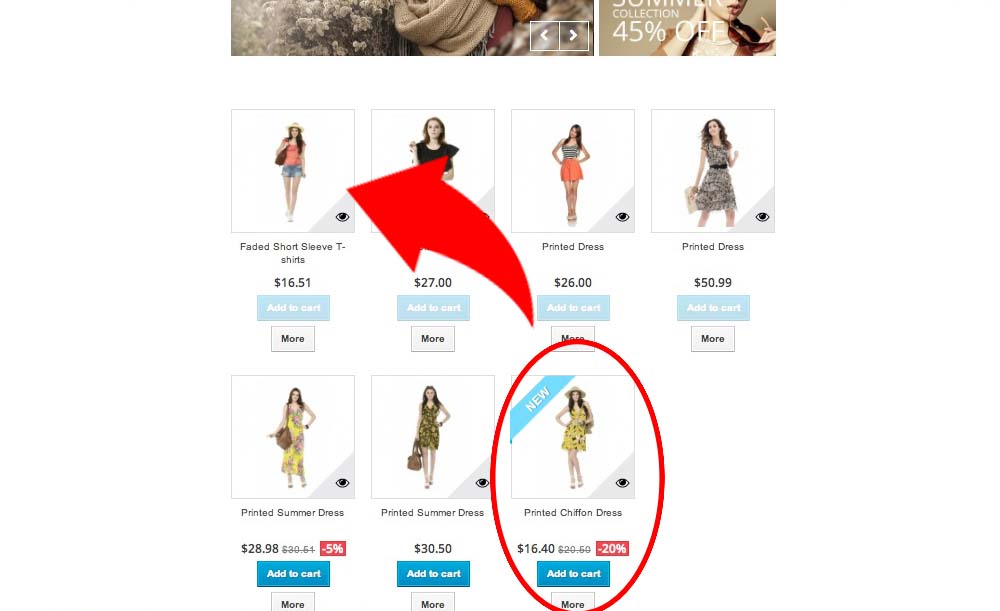Quick view the Printed Chiffon Dress
Image resolution: width=1000 pixels, height=611 pixels.
tap(622, 483)
